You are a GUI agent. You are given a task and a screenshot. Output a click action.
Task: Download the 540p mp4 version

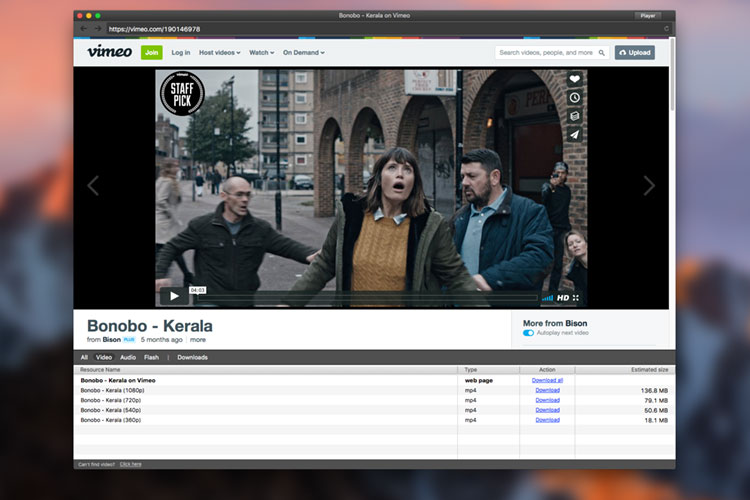[548, 410]
